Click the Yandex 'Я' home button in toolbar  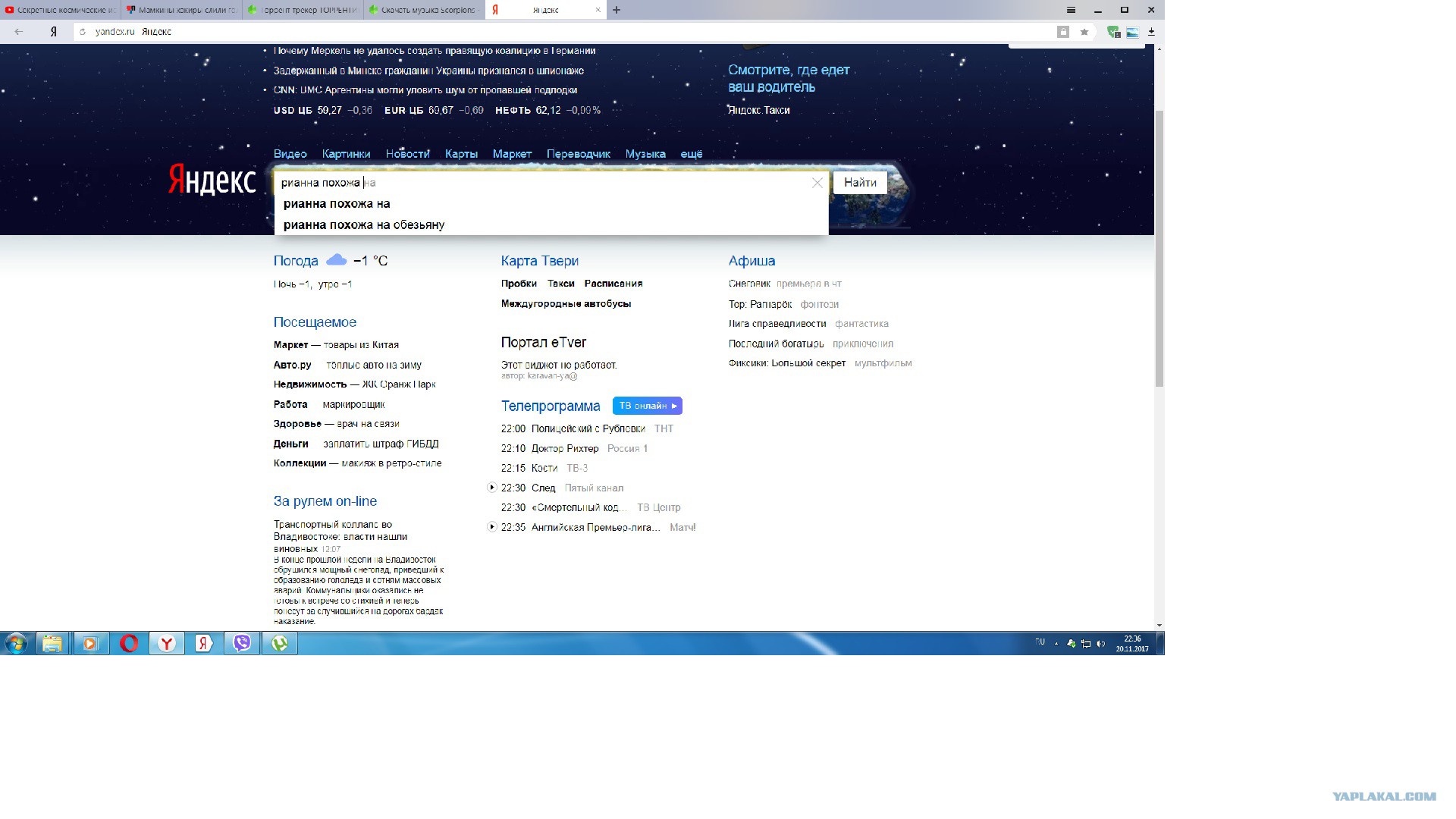point(53,32)
